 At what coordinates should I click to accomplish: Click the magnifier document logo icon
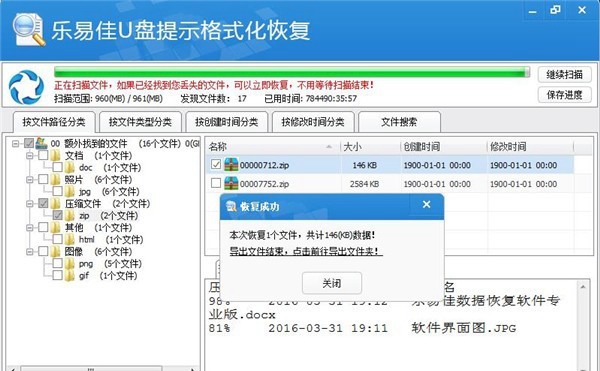28,29
